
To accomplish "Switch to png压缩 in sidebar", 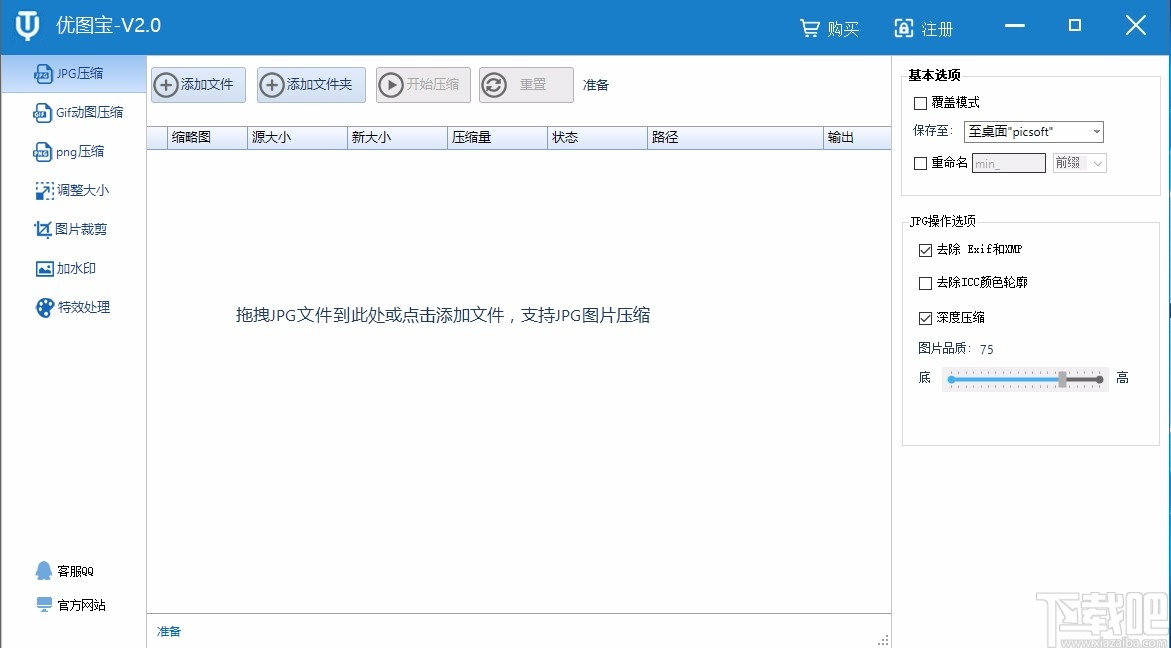I will point(70,151).
